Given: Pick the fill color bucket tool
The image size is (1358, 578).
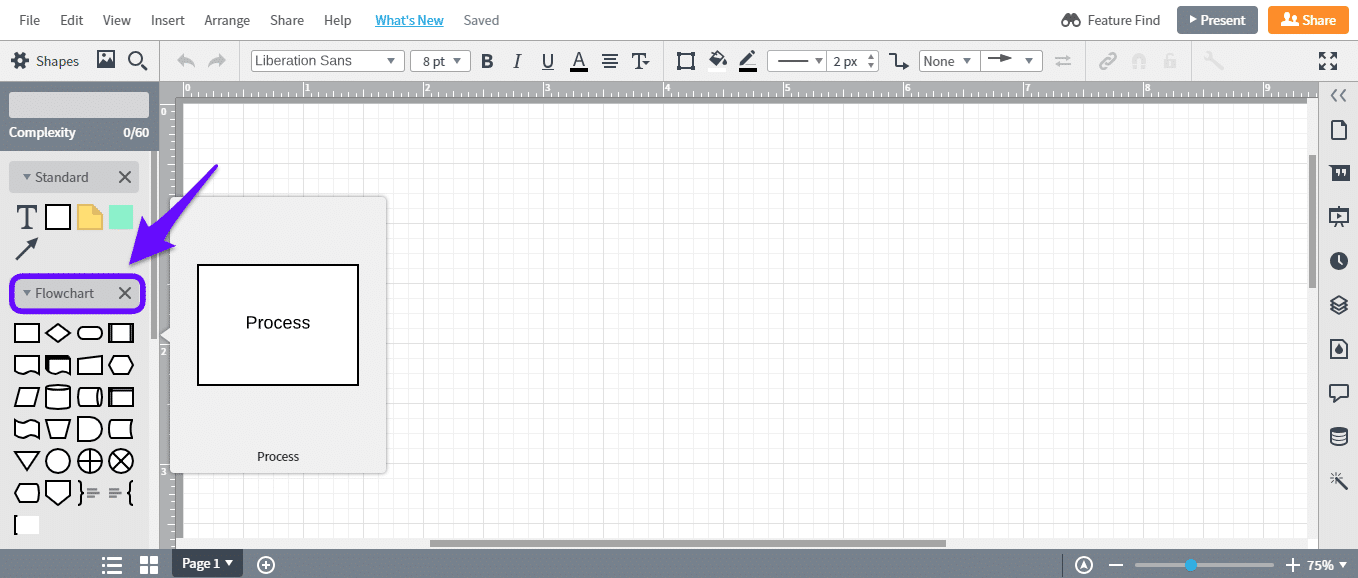Looking at the screenshot, I should pos(717,61).
